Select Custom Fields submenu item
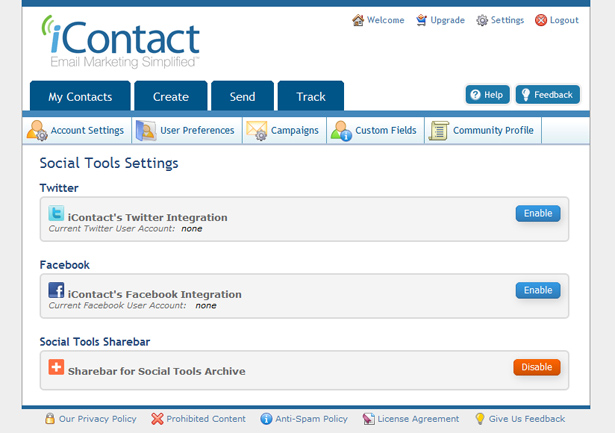 375,130
